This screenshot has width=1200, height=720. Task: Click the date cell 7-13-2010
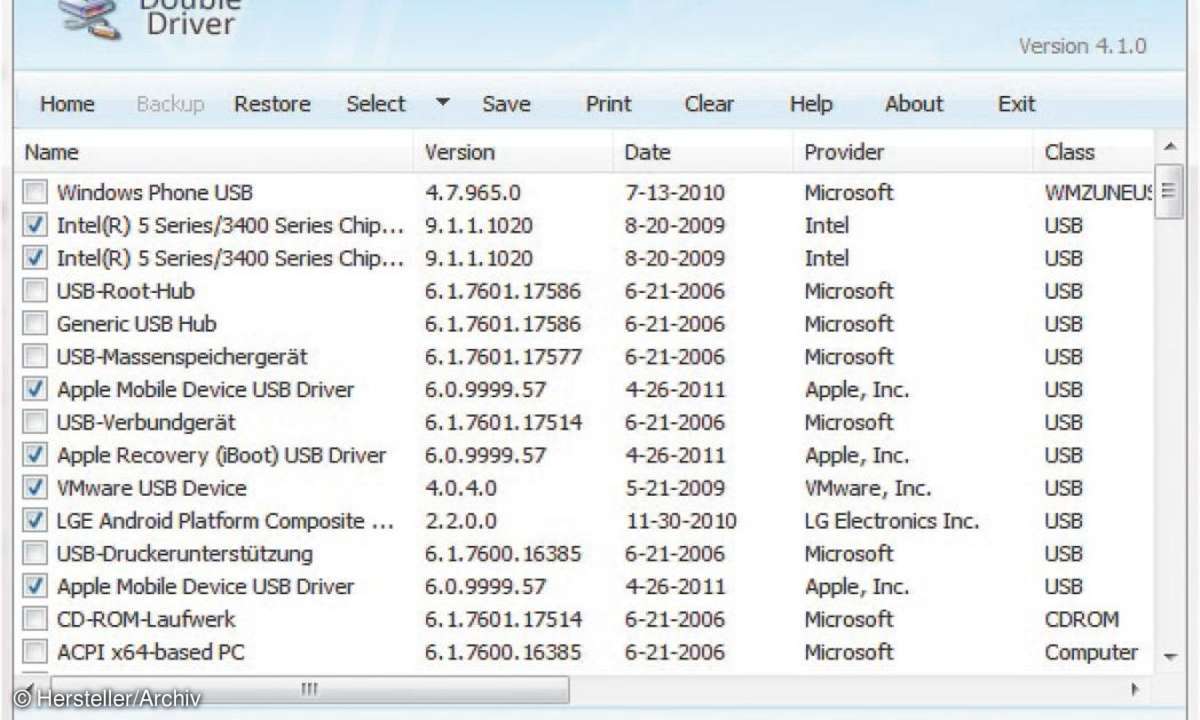[x=675, y=192]
